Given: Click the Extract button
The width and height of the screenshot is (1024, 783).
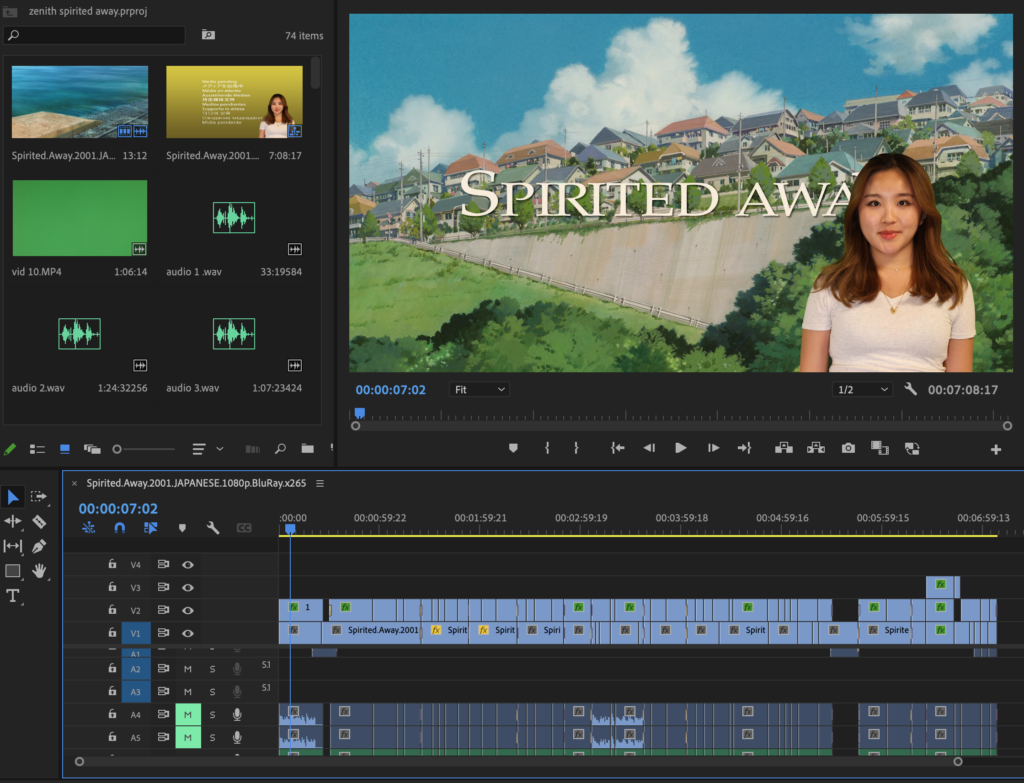Looking at the screenshot, I should pos(816,448).
